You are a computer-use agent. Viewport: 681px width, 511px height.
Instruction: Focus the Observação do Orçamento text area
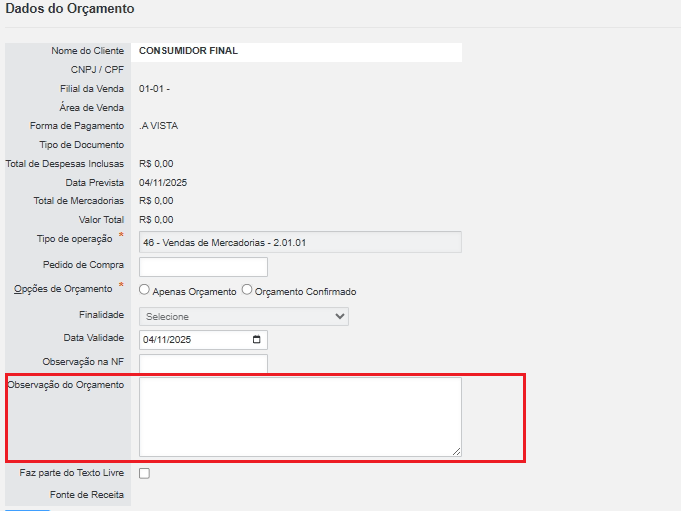(x=299, y=416)
